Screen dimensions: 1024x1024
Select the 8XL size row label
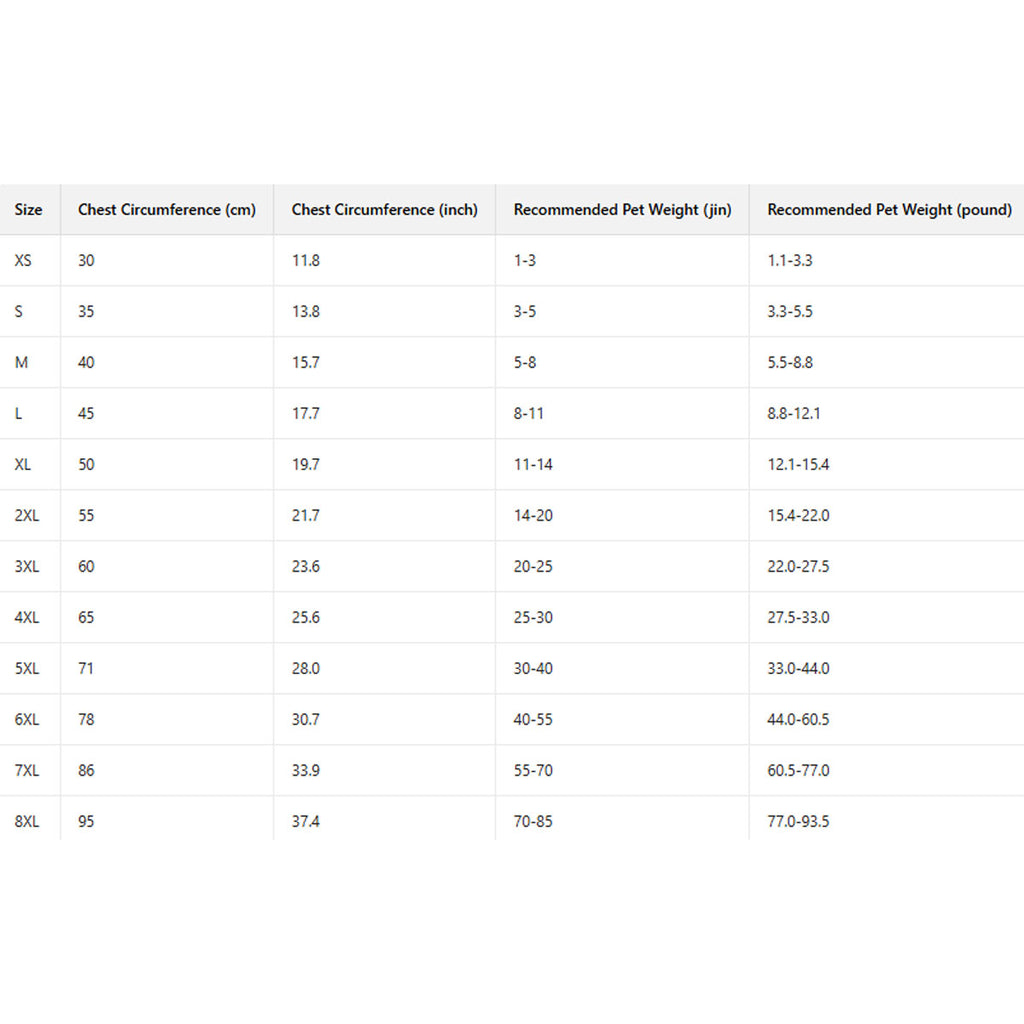click(27, 821)
